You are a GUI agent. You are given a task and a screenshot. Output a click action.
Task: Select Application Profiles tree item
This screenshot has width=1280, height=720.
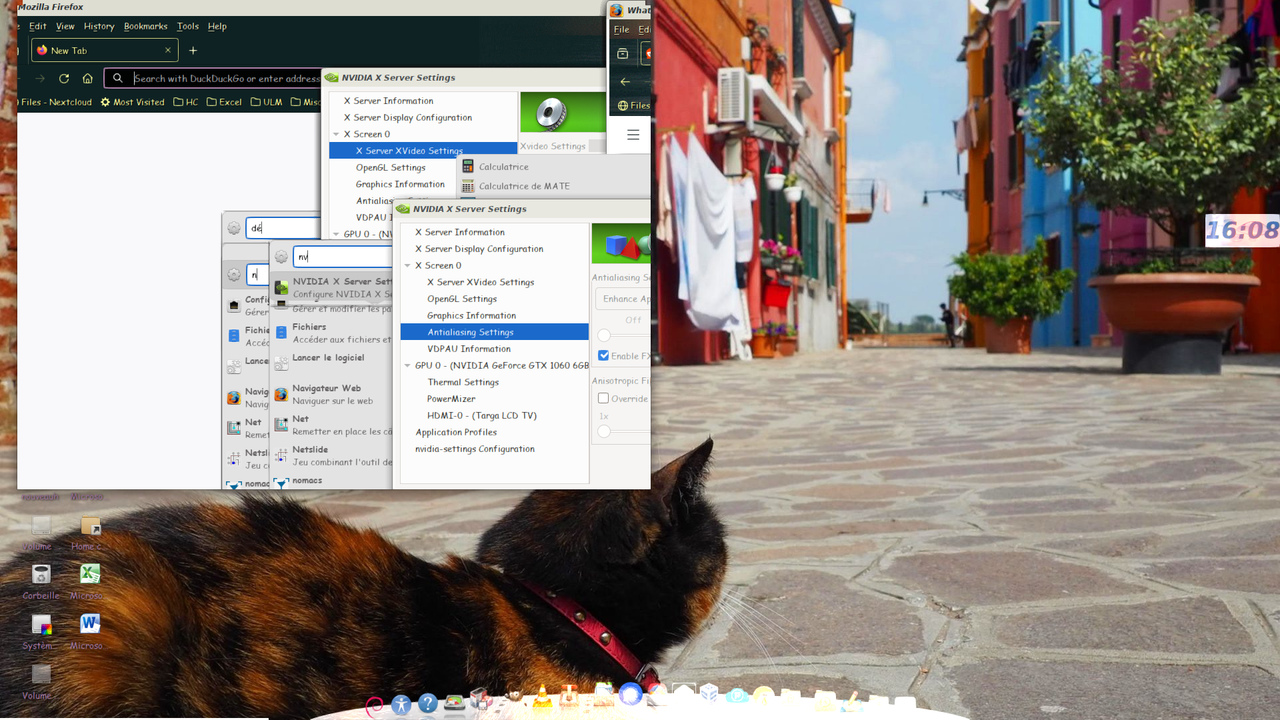click(x=456, y=432)
